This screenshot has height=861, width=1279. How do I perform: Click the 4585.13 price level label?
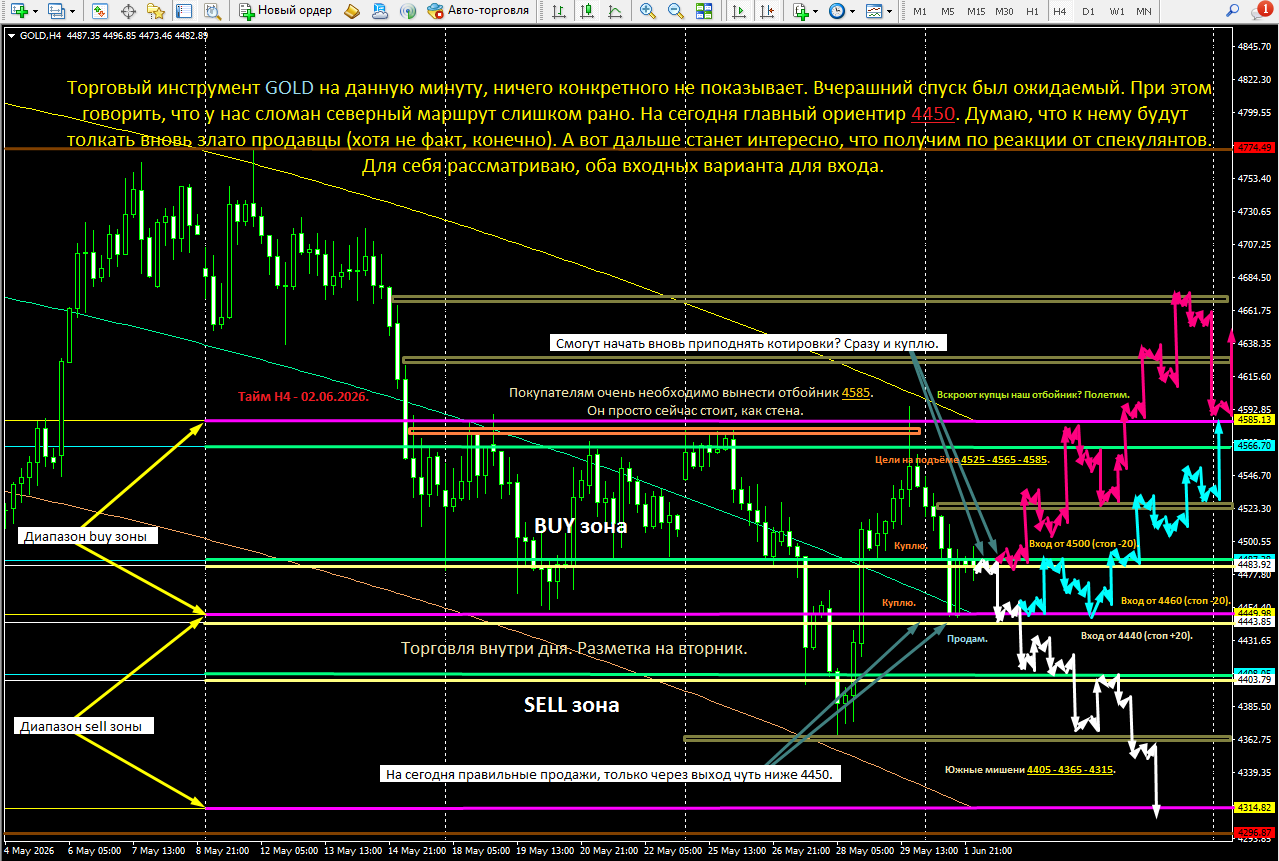tap(1253, 421)
